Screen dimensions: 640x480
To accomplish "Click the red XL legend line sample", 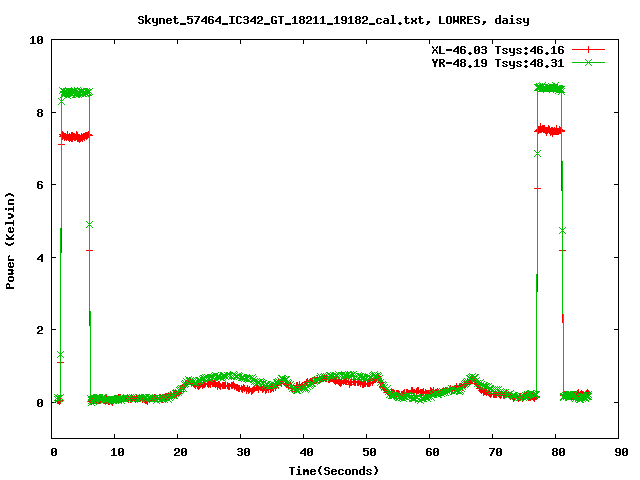I will 588,50.
